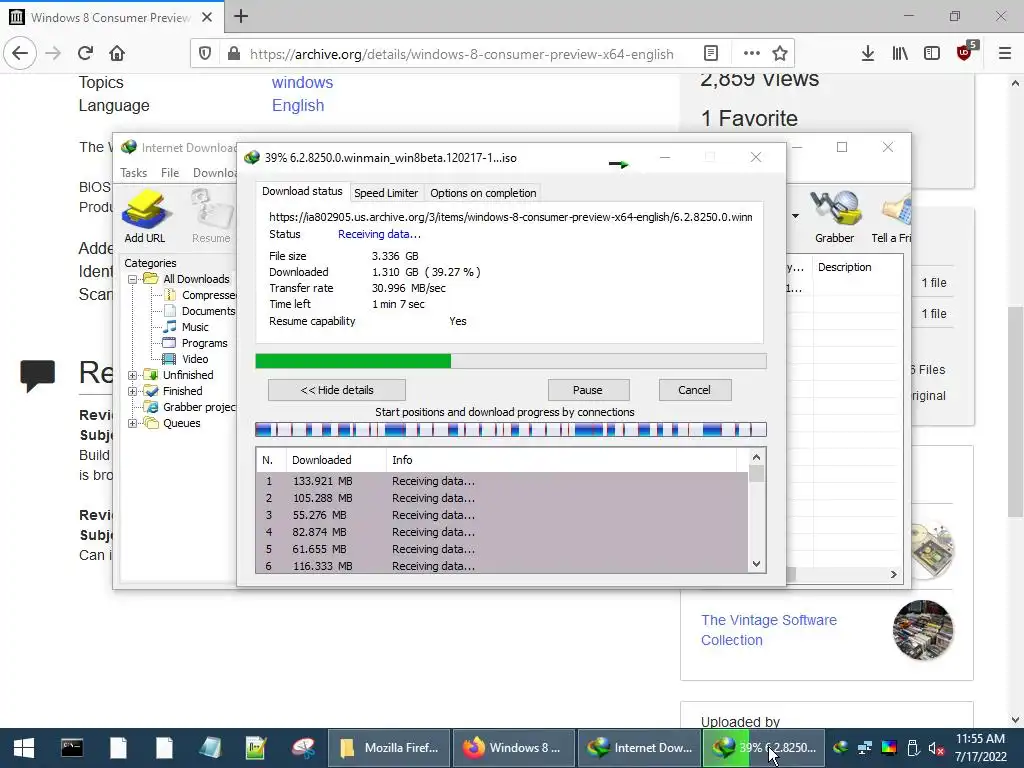The height and width of the screenshot is (768, 1024).
Task: Open a new Firefox tab
Action: 241,16
